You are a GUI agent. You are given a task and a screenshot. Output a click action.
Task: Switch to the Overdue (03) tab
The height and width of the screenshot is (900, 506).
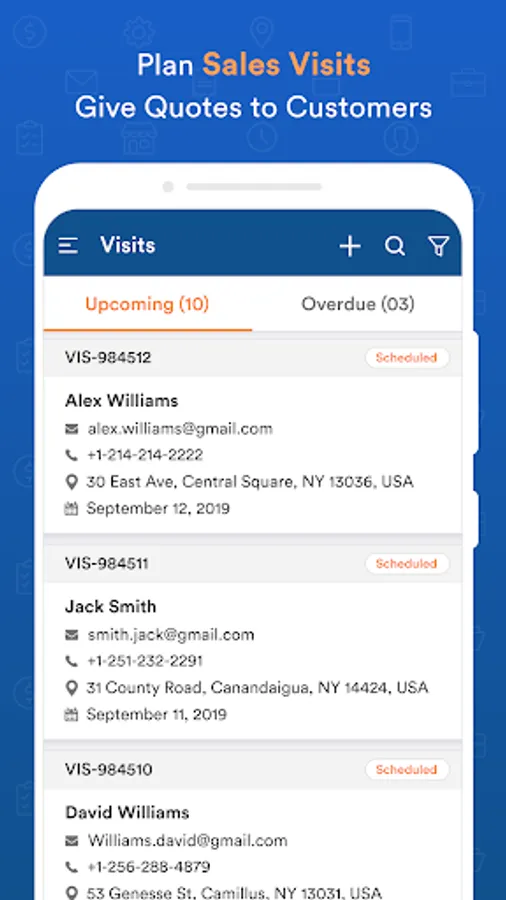(357, 304)
